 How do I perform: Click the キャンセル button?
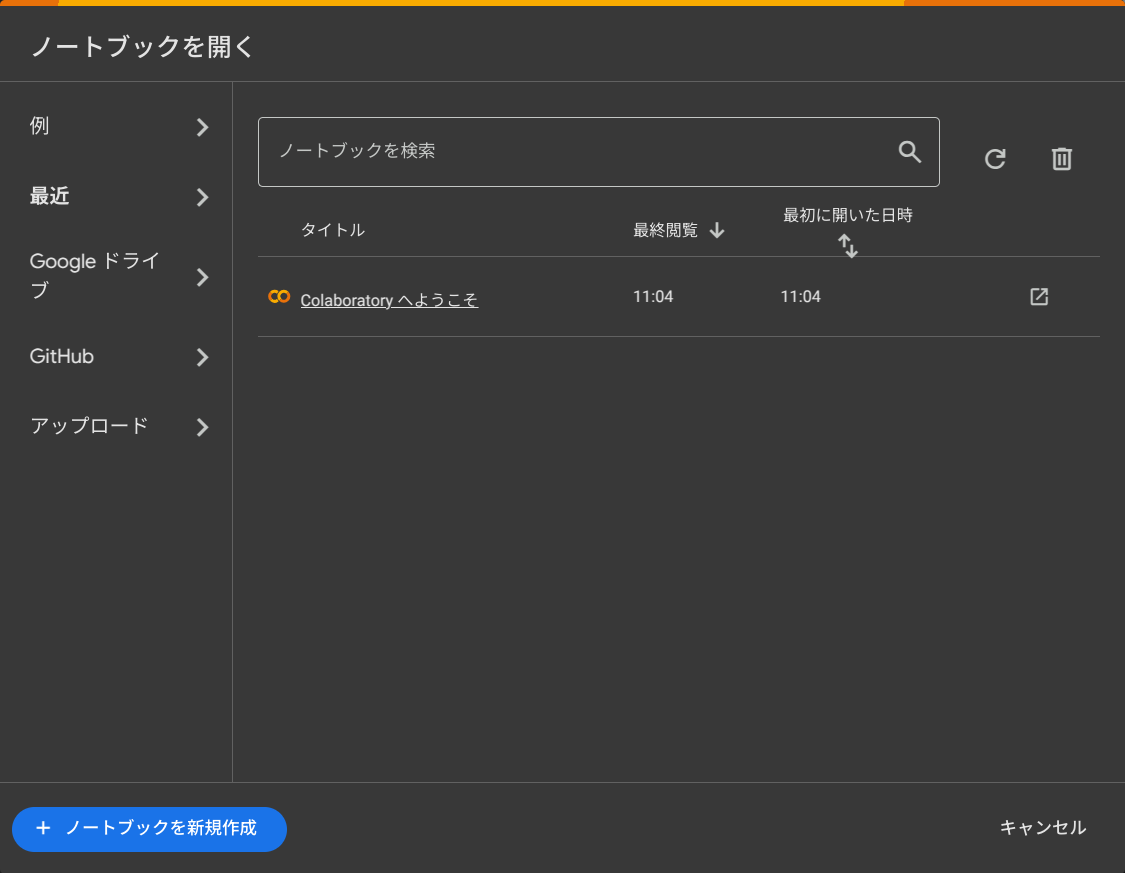click(x=1042, y=828)
